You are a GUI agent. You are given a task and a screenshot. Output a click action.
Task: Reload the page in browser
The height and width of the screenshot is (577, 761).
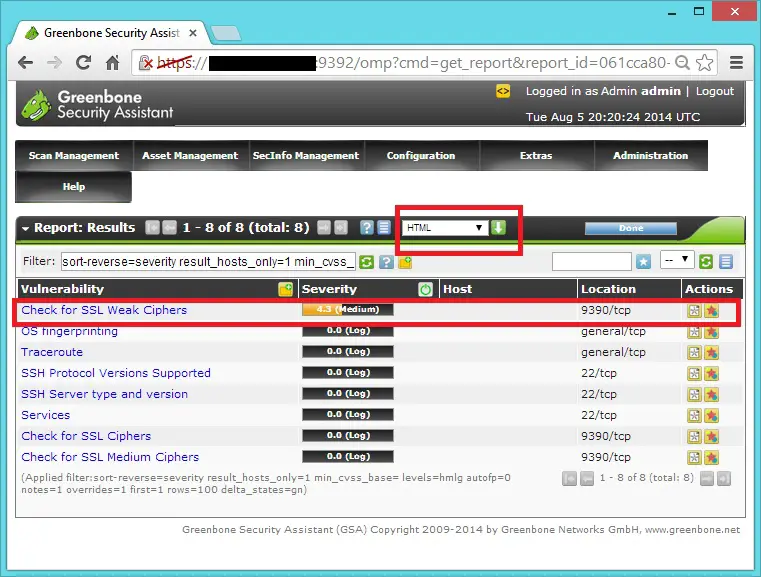[x=83, y=62]
